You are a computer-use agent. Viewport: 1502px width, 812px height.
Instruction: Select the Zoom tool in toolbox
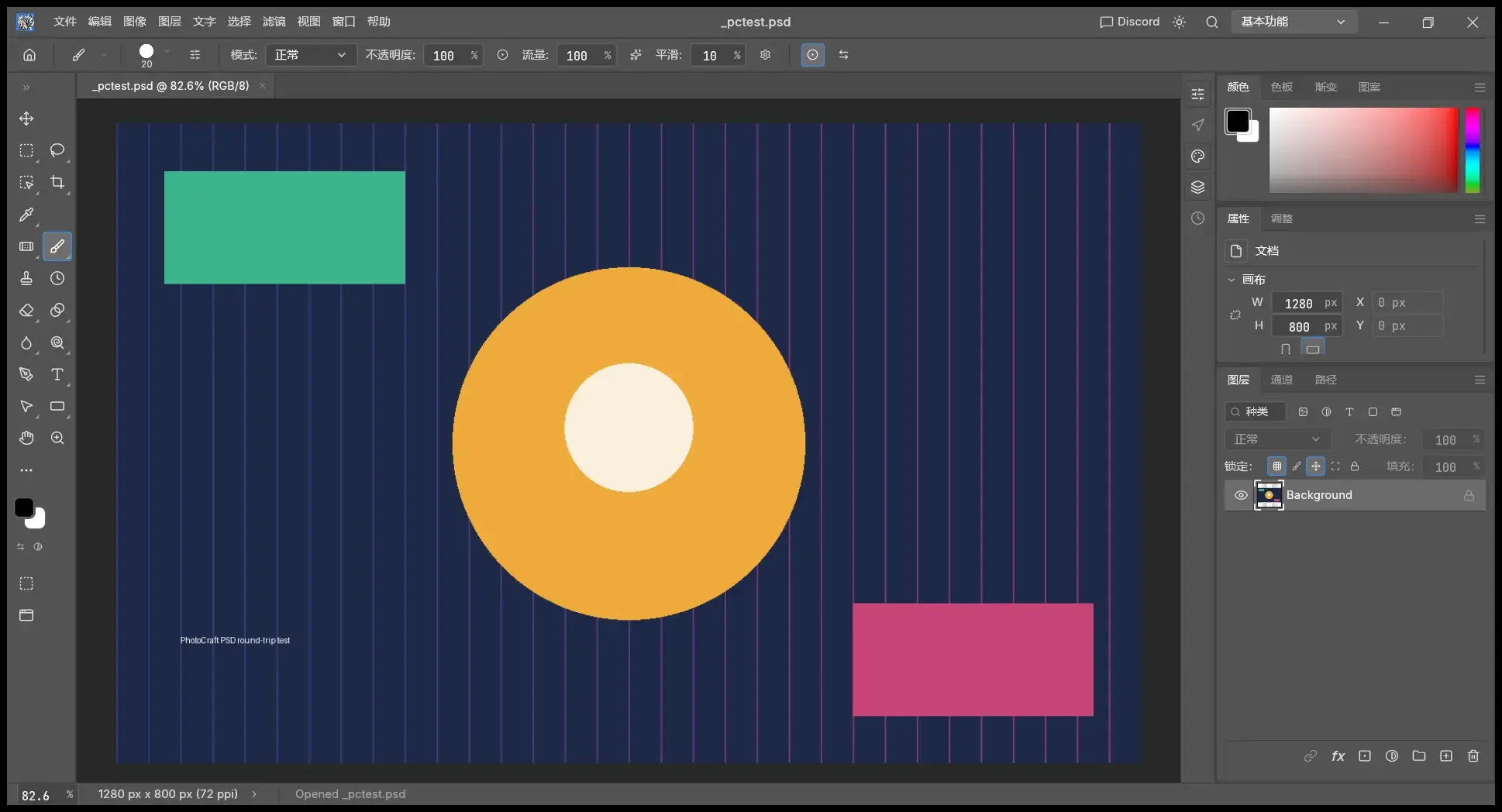(57, 438)
